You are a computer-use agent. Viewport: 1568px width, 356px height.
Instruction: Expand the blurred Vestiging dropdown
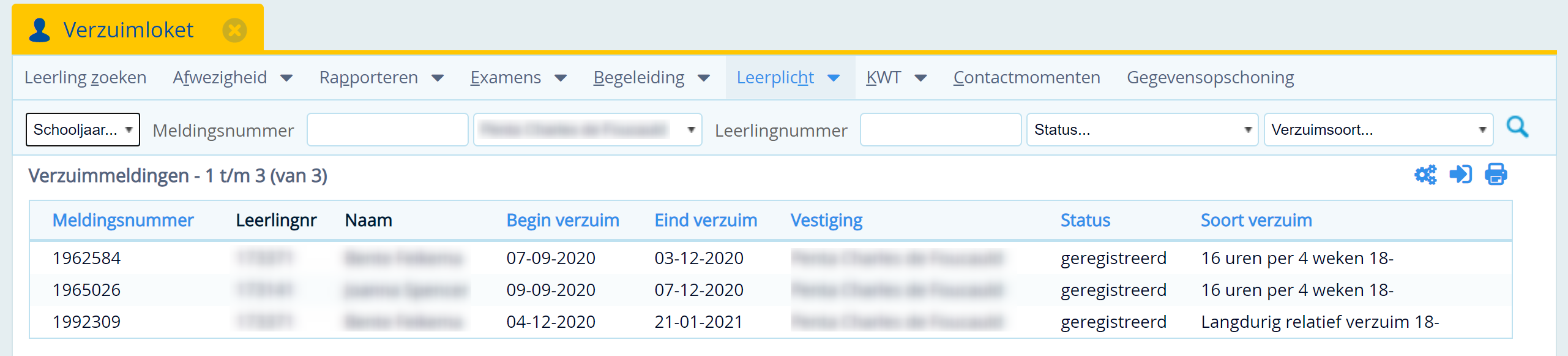[588, 130]
